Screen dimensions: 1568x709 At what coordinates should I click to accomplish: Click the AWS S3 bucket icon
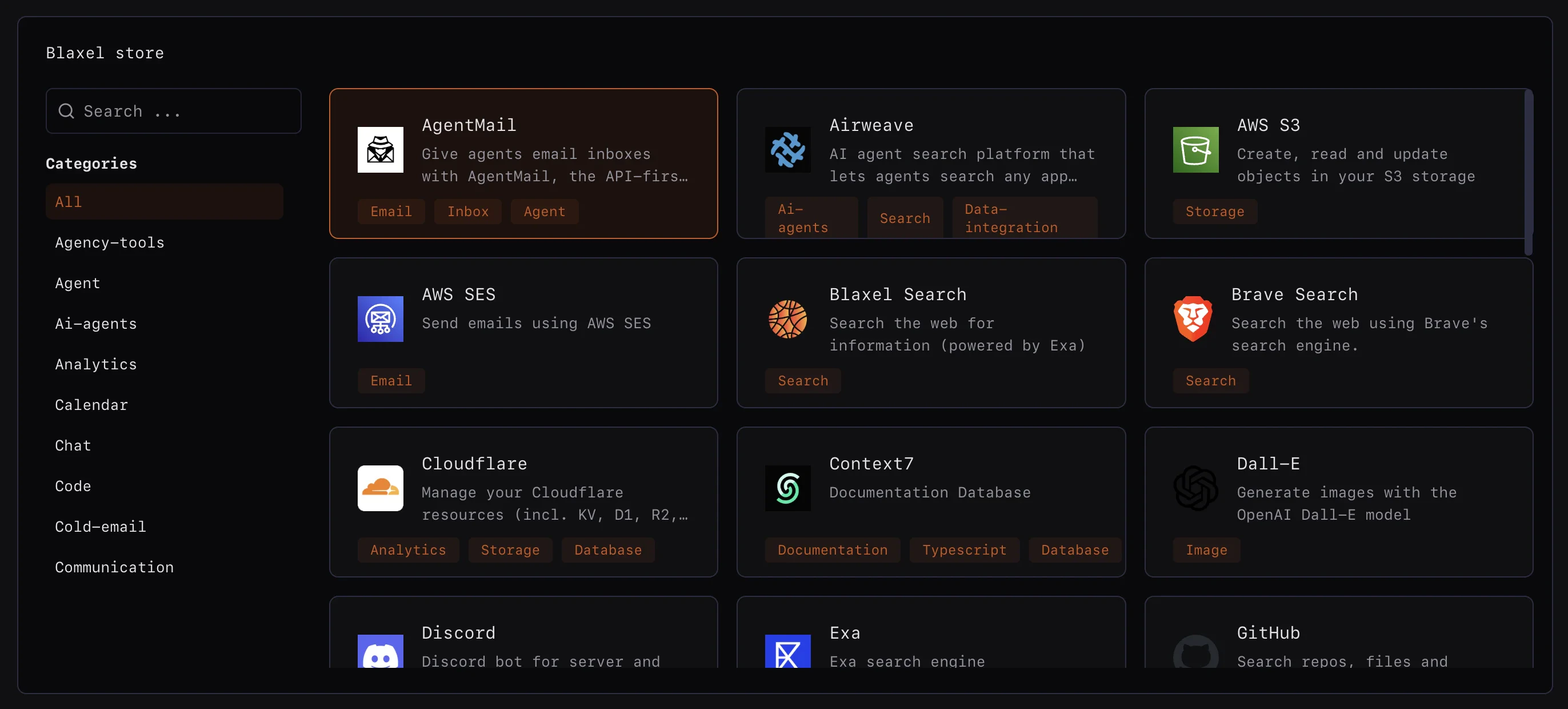click(x=1195, y=150)
